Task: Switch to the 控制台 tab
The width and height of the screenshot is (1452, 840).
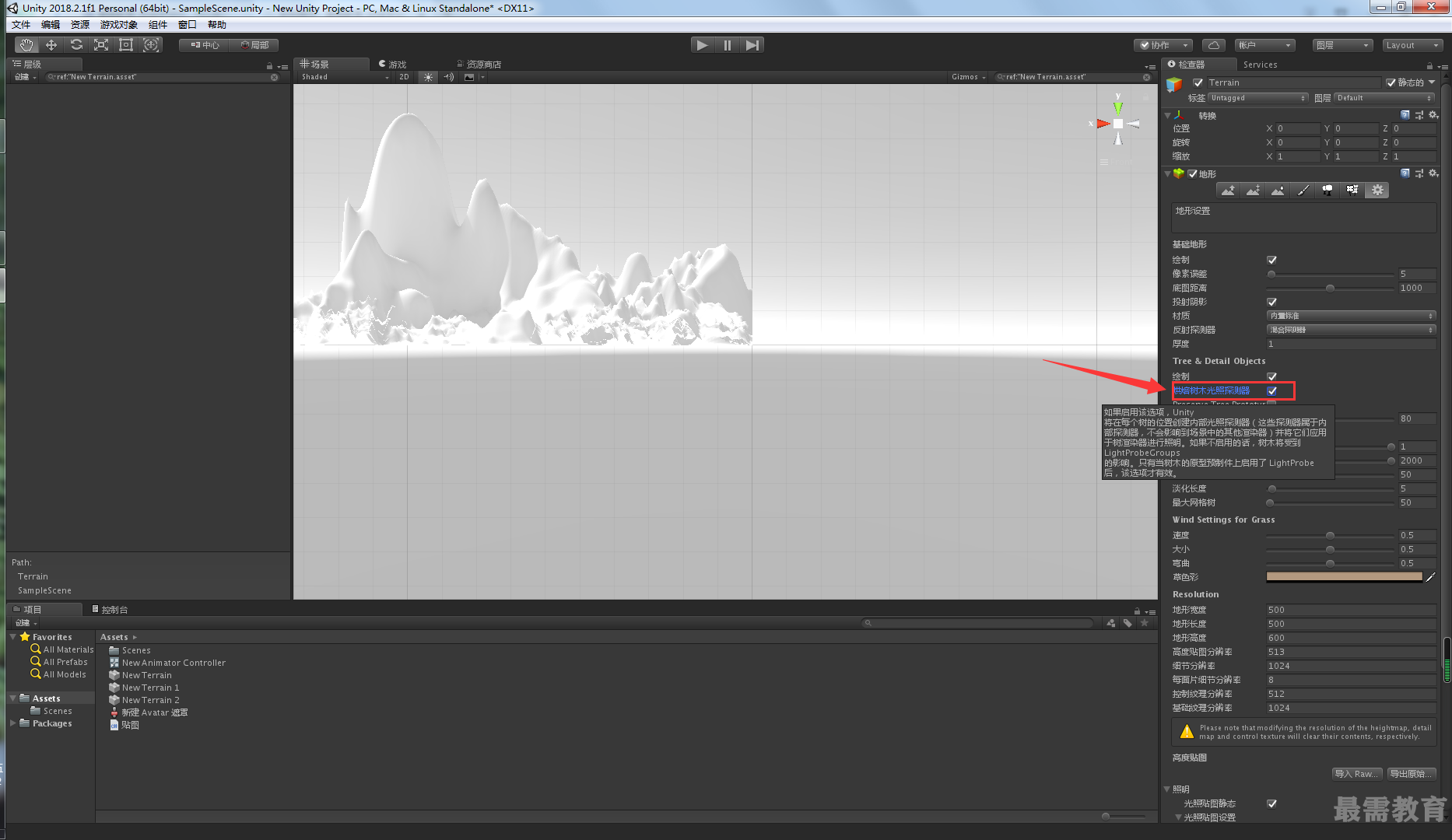Action: pyautogui.click(x=110, y=610)
